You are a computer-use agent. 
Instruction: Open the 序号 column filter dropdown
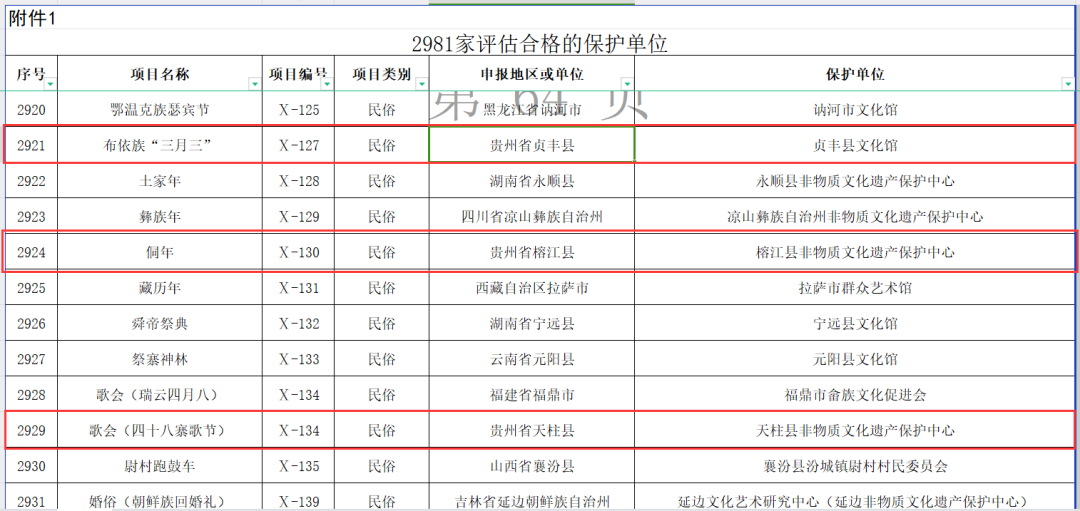tap(50, 84)
